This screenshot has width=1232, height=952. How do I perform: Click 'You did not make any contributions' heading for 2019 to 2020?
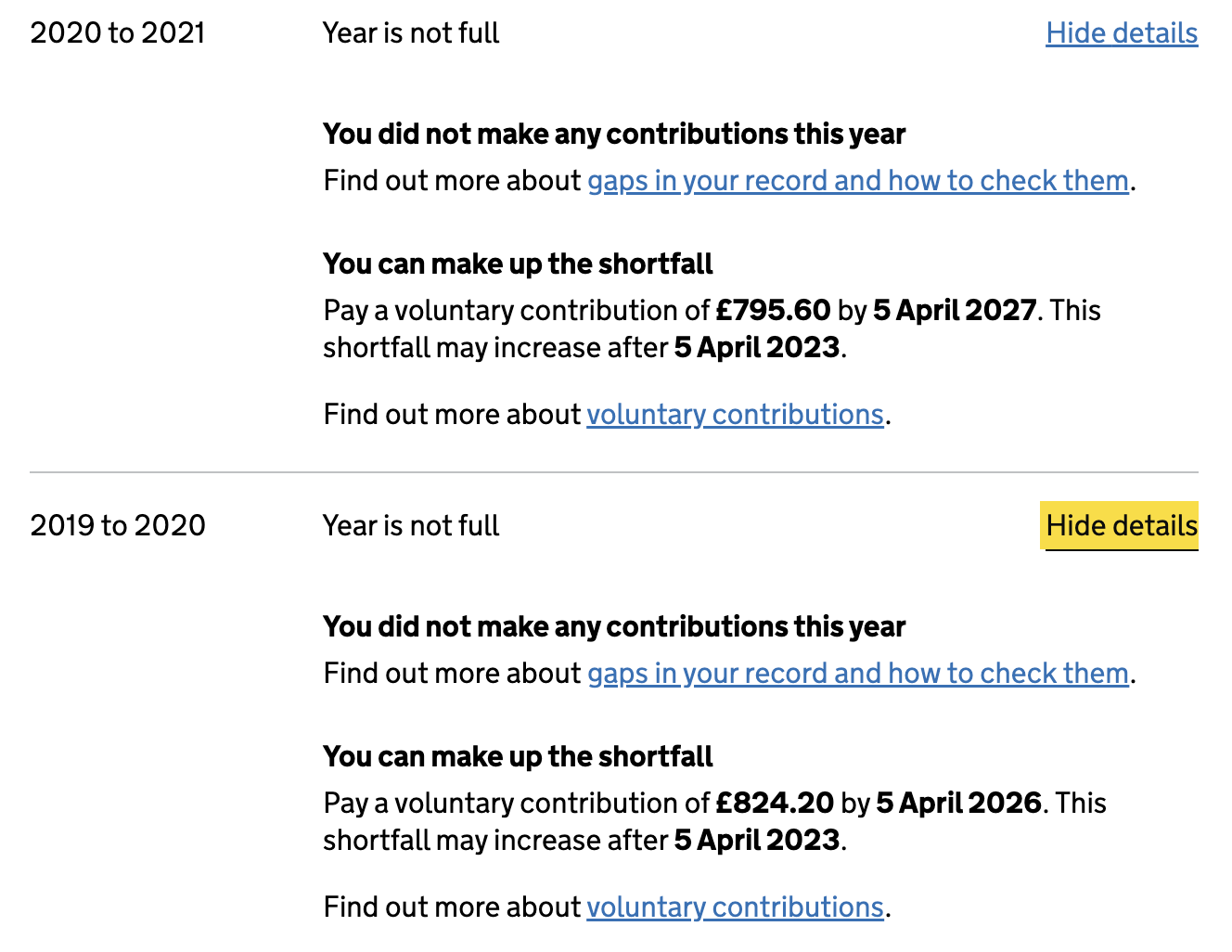coord(614,627)
